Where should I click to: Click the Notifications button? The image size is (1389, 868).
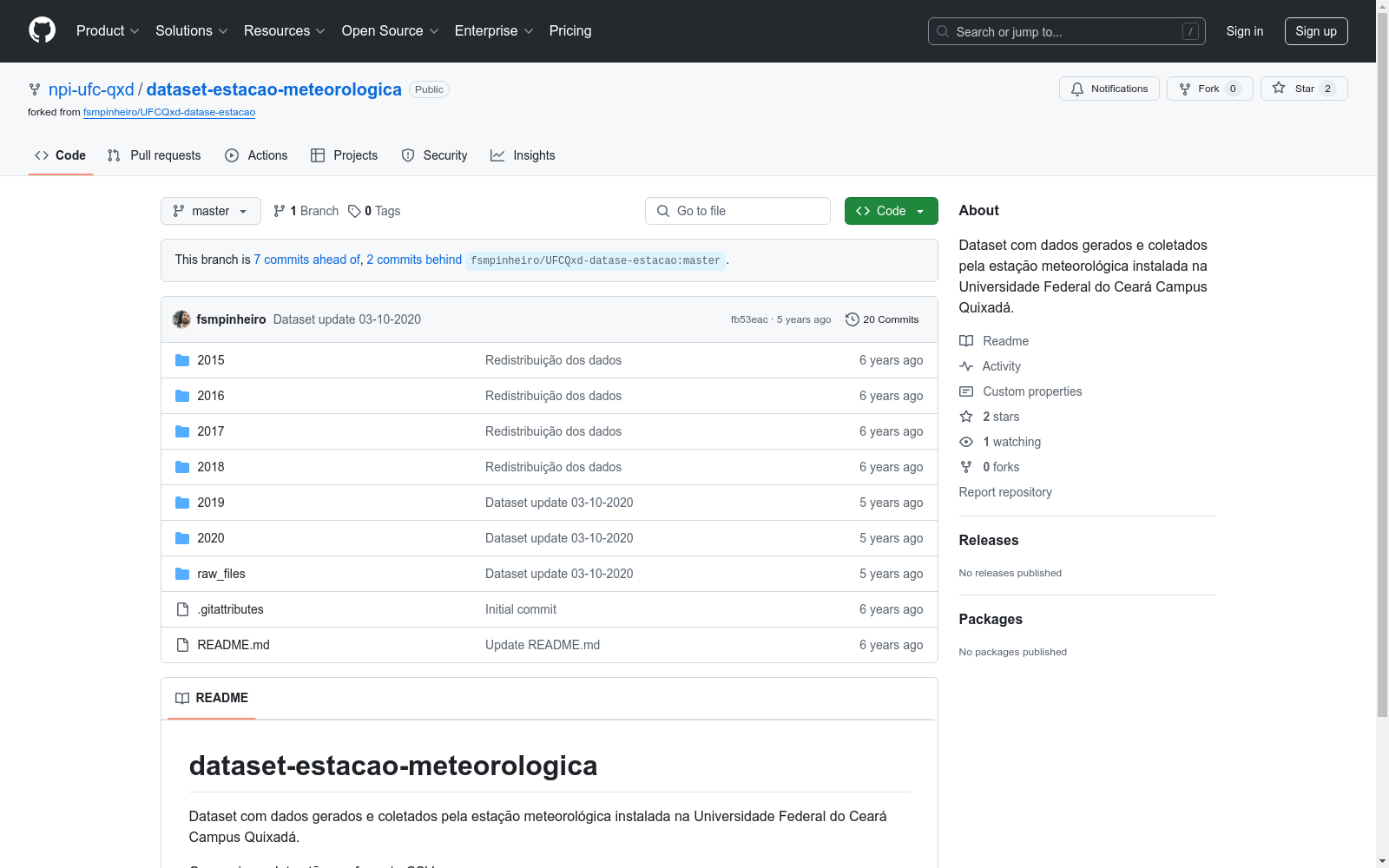tap(1109, 89)
